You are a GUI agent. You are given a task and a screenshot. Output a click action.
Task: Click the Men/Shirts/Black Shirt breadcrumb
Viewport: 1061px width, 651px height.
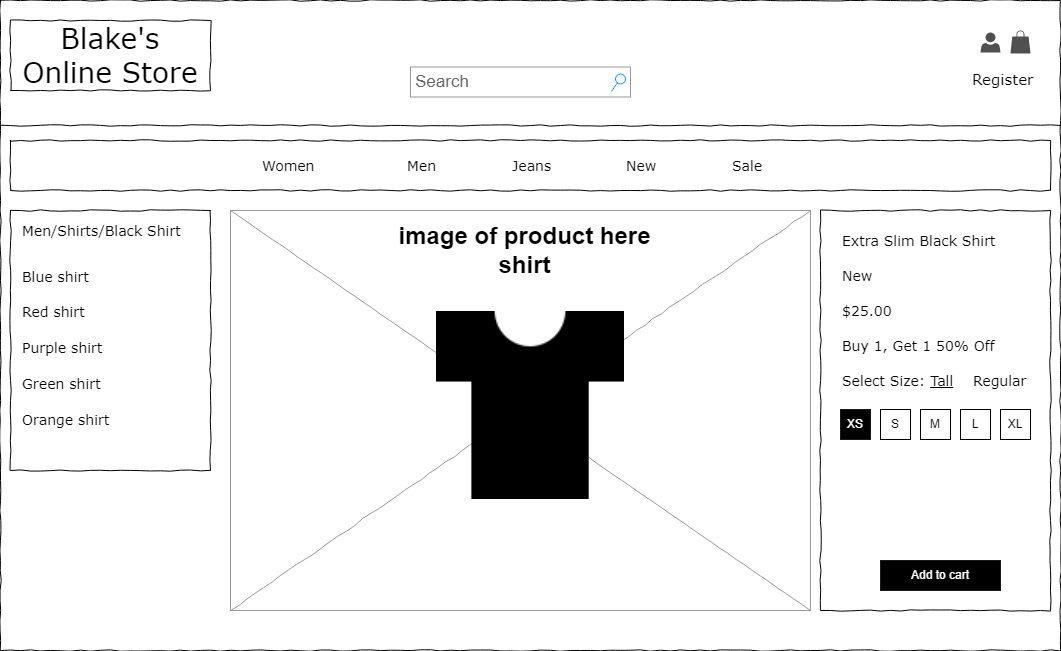(x=101, y=231)
